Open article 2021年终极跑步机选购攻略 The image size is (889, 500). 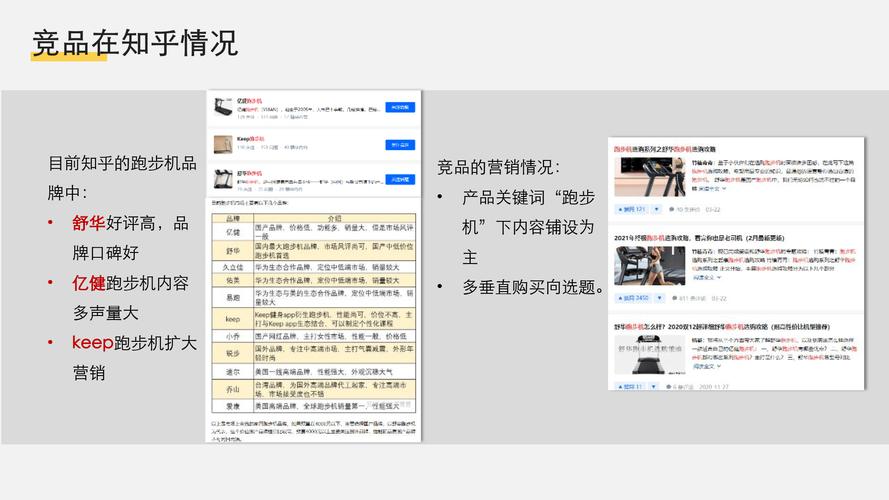pos(699,238)
